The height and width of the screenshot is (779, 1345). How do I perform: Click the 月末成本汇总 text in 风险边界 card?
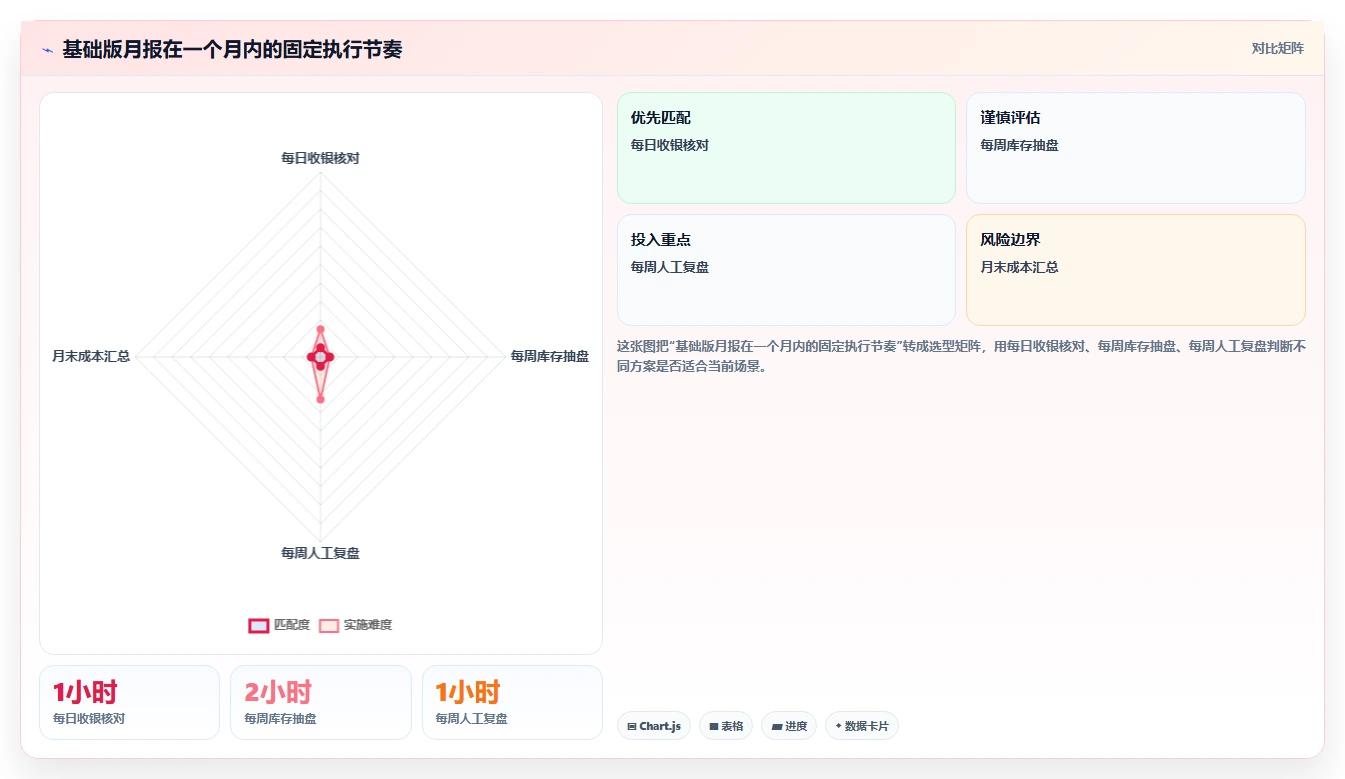[x=1019, y=267]
